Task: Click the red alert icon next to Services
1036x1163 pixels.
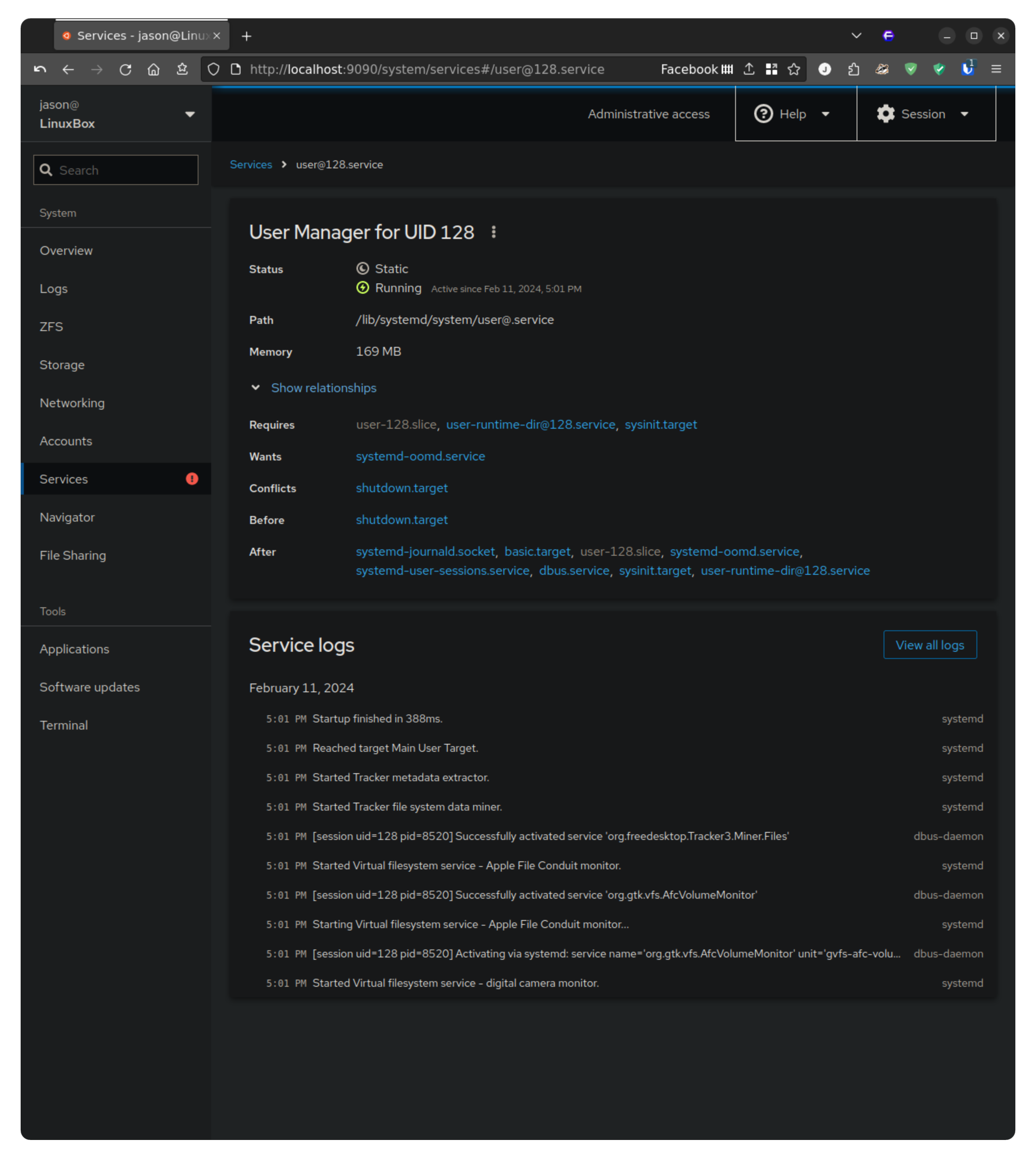Action: point(192,479)
